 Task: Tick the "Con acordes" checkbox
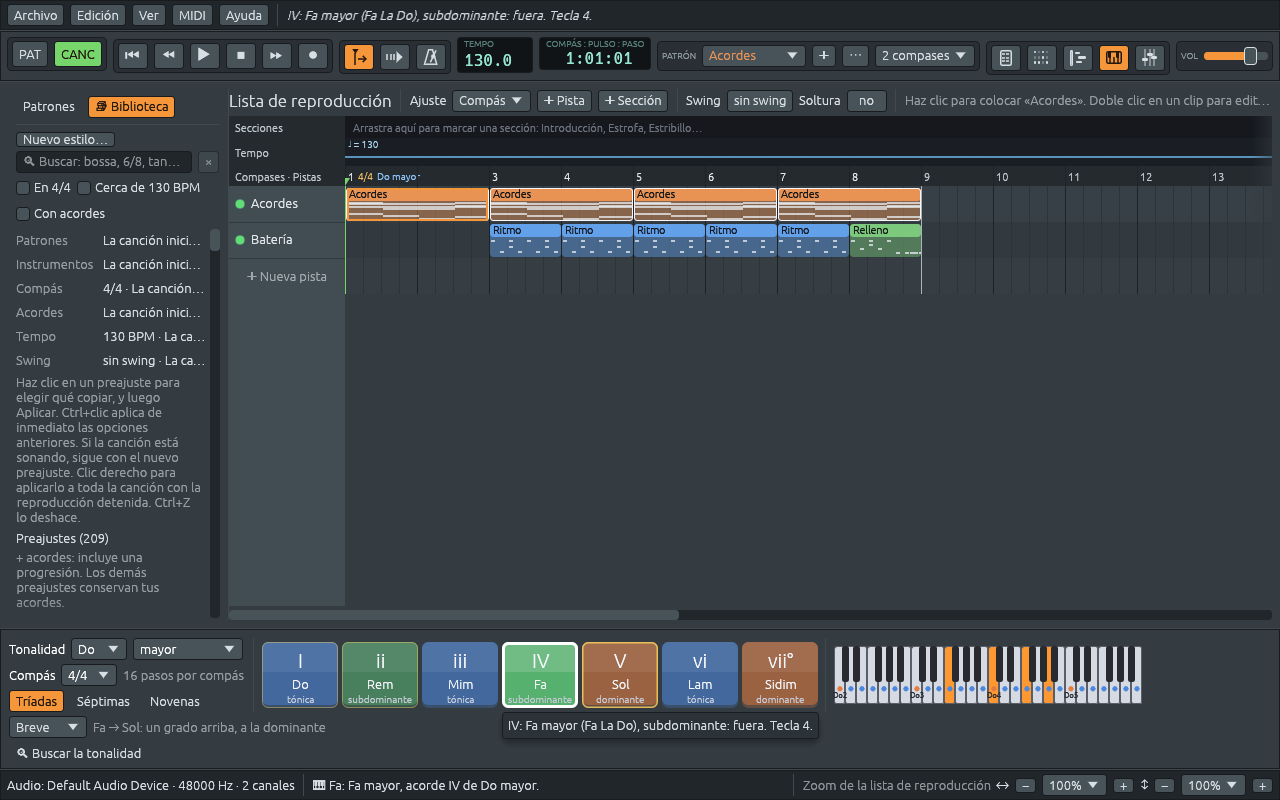(x=23, y=214)
